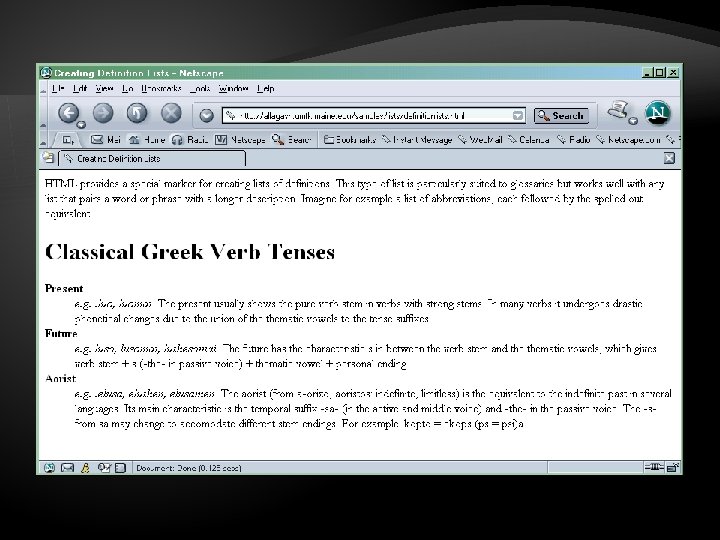Click the Aorist term in definition list
720x540 pixels.
[61, 378]
